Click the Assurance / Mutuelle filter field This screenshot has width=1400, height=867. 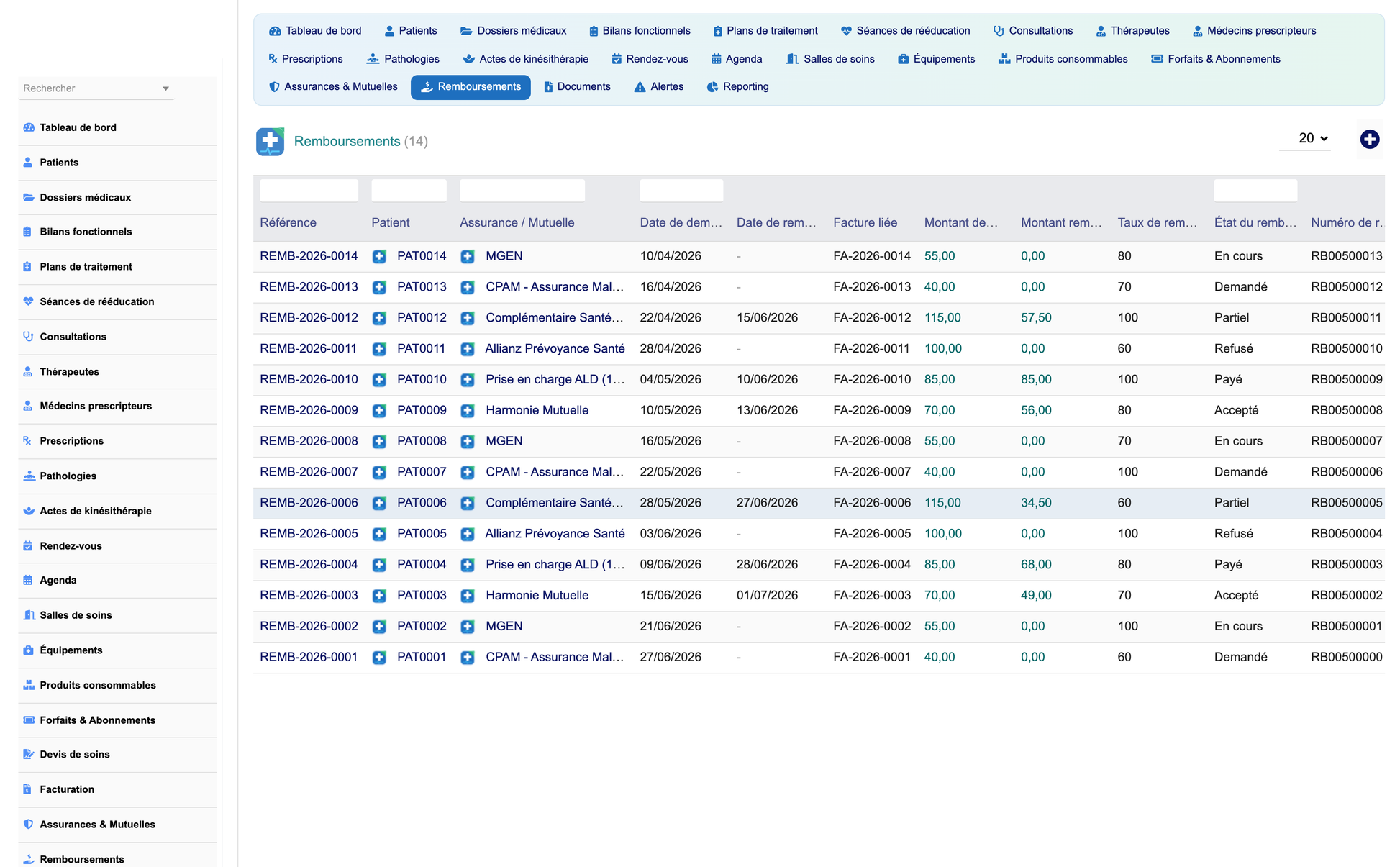(522, 191)
